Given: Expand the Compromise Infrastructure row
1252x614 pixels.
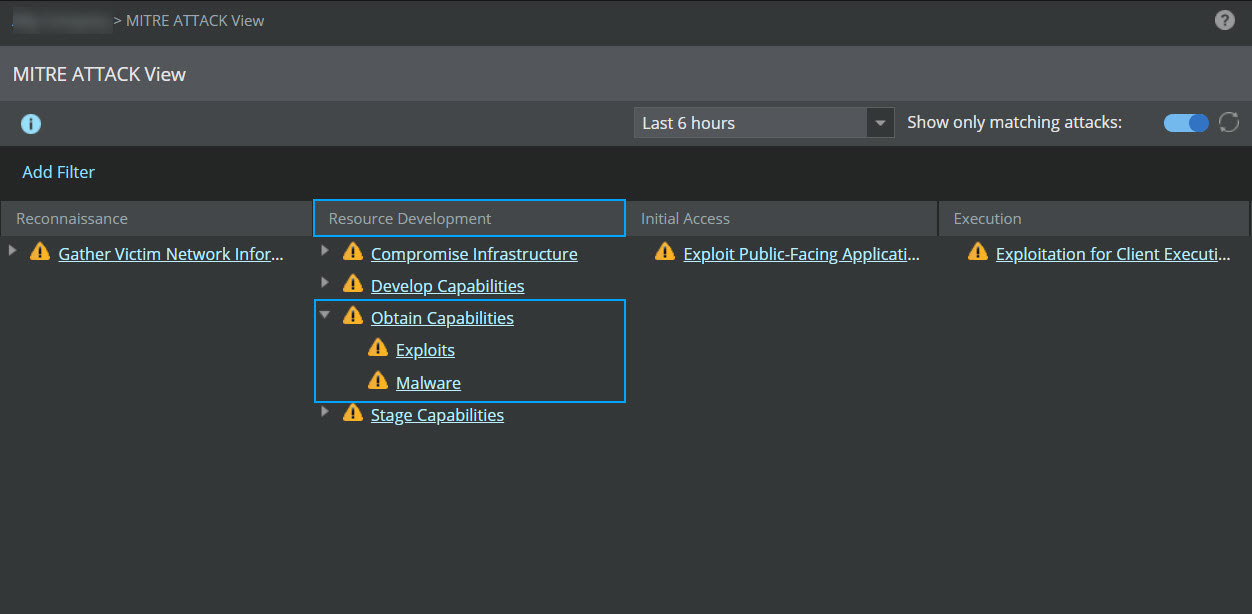Looking at the screenshot, I should pyautogui.click(x=325, y=250).
